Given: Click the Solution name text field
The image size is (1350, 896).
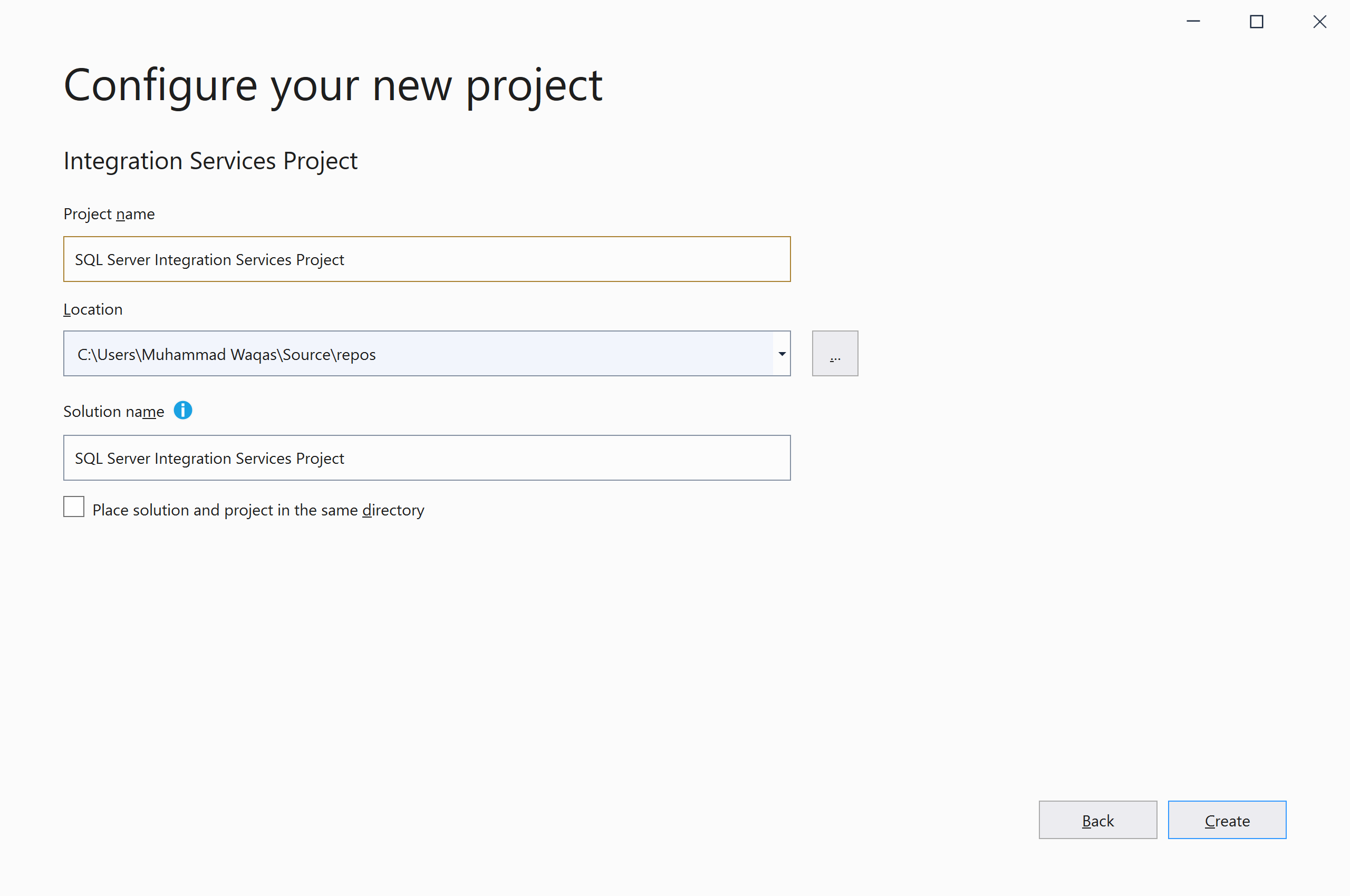Looking at the screenshot, I should (427, 459).
